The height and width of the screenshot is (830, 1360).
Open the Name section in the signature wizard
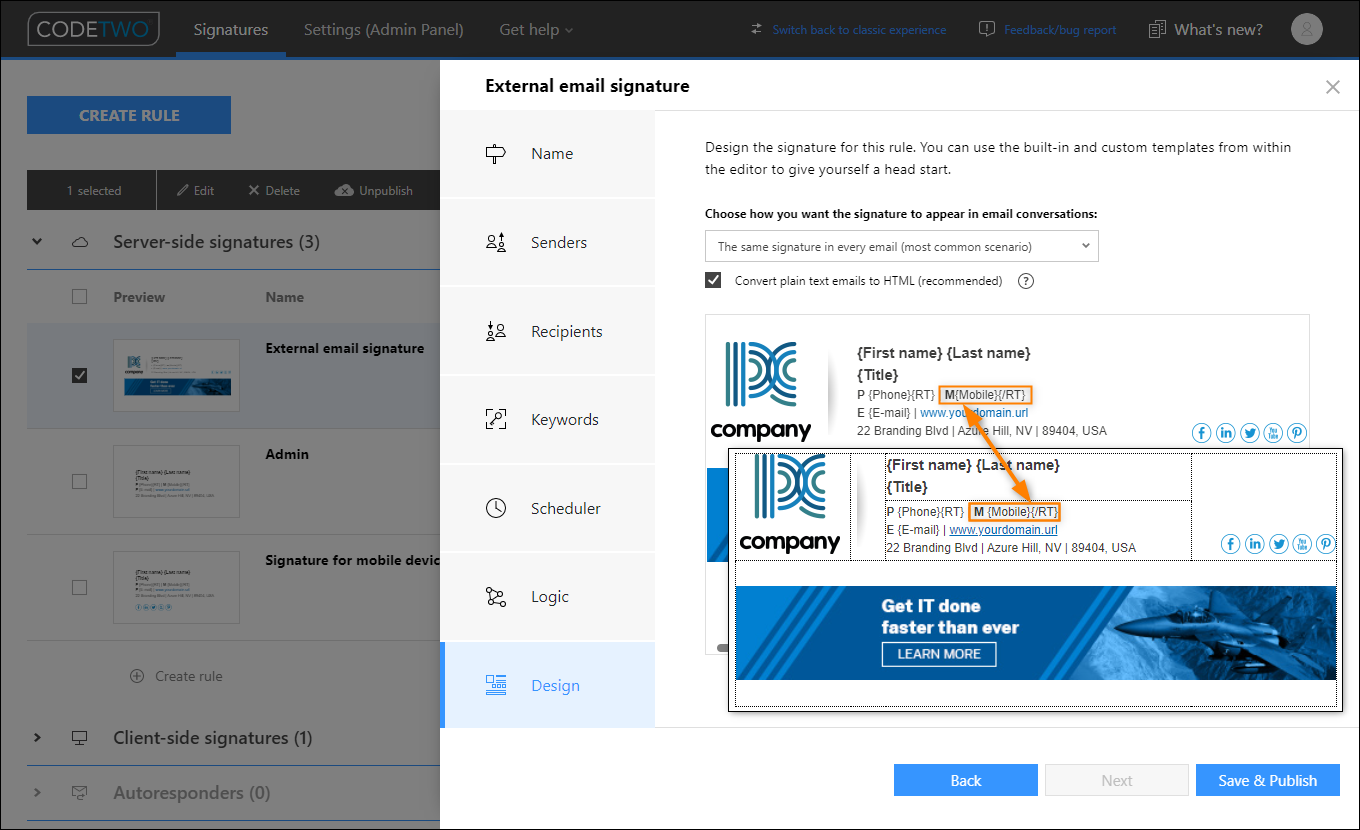(552, 153)
